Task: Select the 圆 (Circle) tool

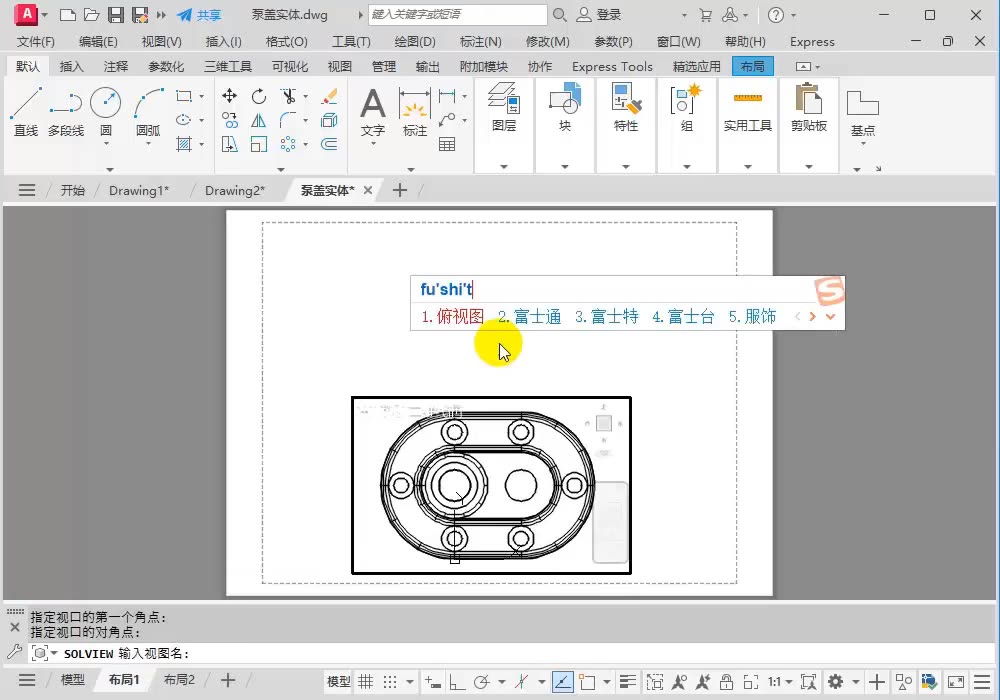Action: (105, 112)
